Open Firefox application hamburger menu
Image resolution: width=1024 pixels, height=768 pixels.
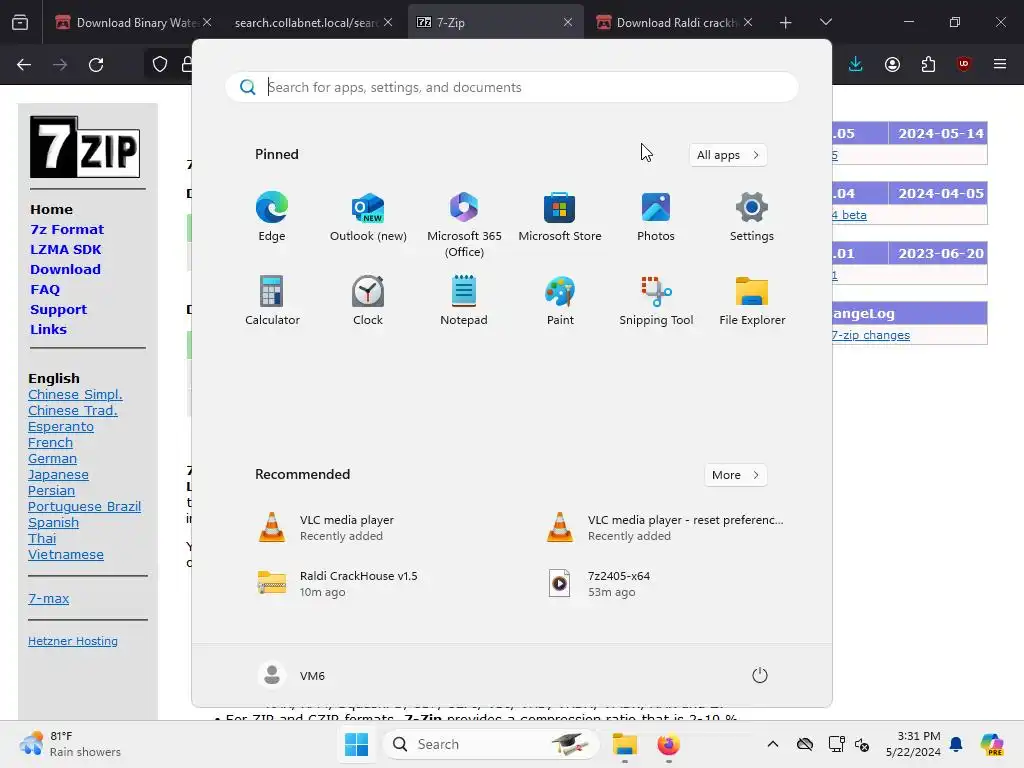point(1000,64)
